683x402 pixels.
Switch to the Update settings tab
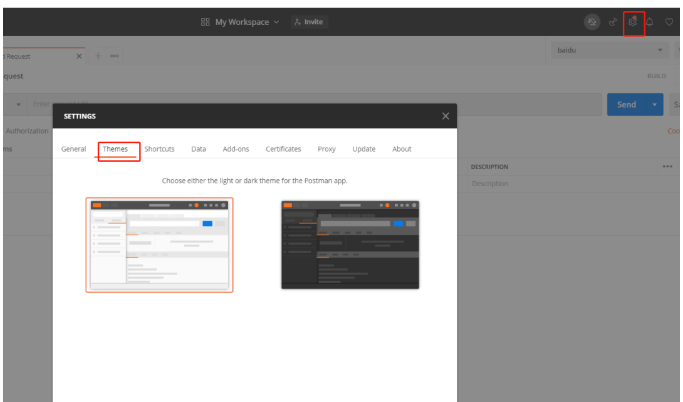tap(364, 149)
